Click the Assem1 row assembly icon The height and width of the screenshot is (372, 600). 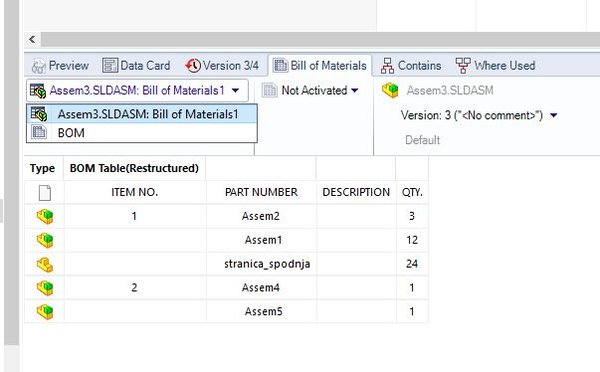click(45, 240)
